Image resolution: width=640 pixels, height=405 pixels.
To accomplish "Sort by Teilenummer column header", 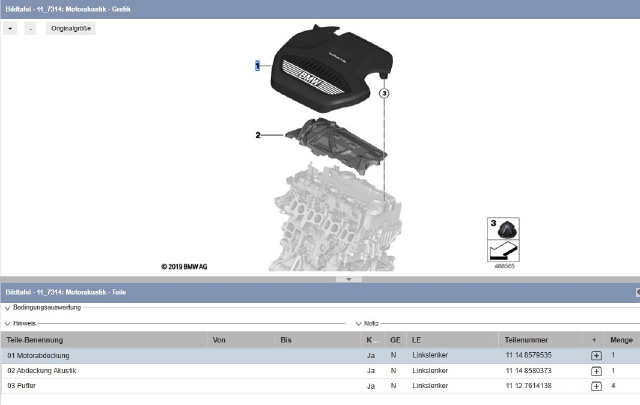I will tap(540, 340).
